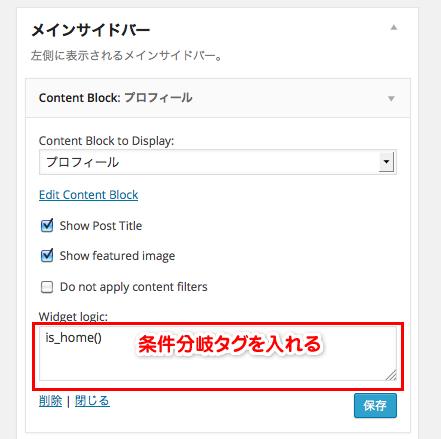Click the メインサイドバー heading
Viewport: 441px width, 439px height.
coord(91,30)
